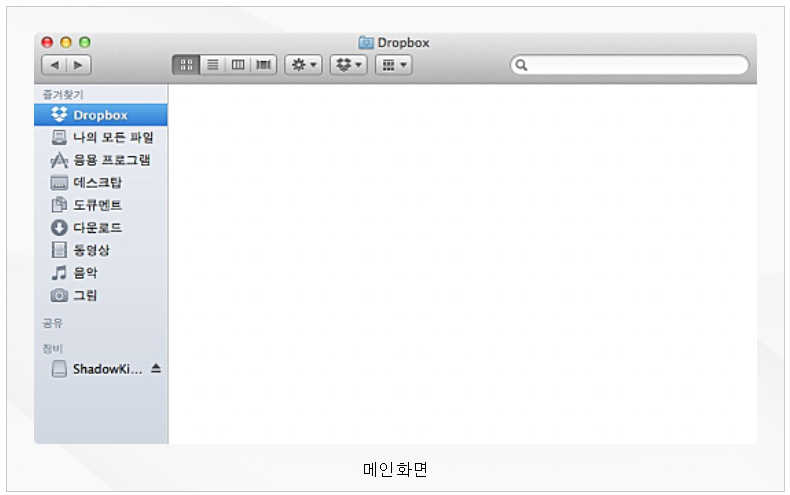Open the arrange items dropdown
The width and height of the screenshot is (790, 495).
tap(393, 65)
